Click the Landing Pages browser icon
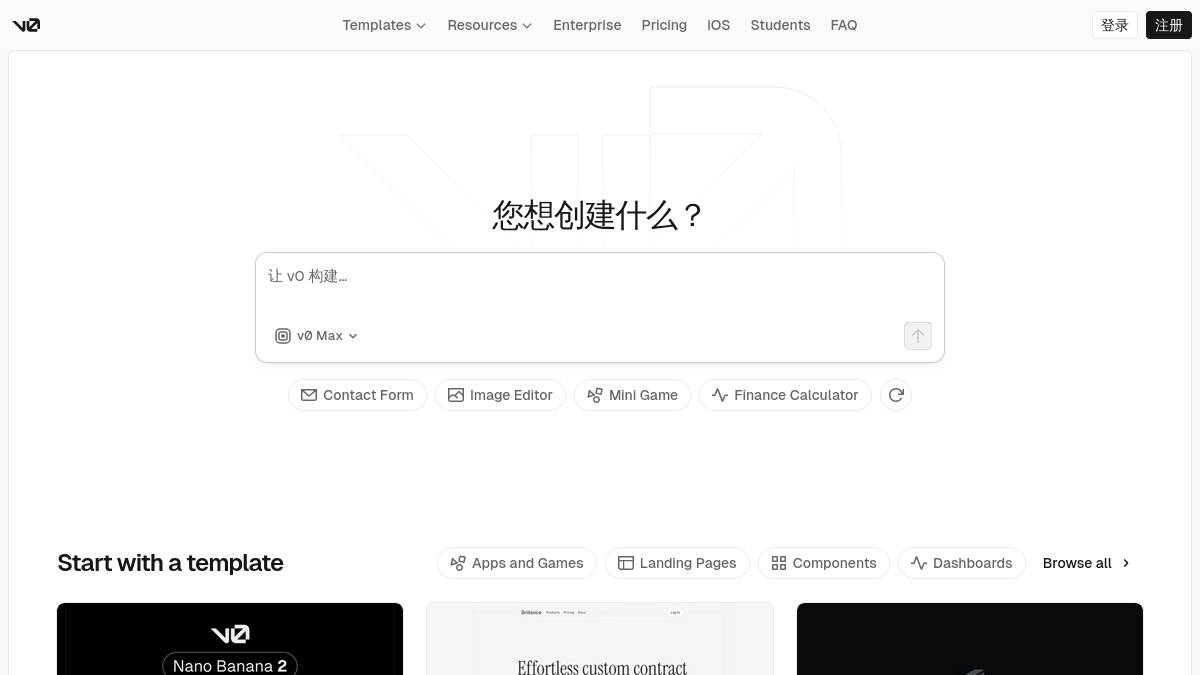 coord(626,563)
